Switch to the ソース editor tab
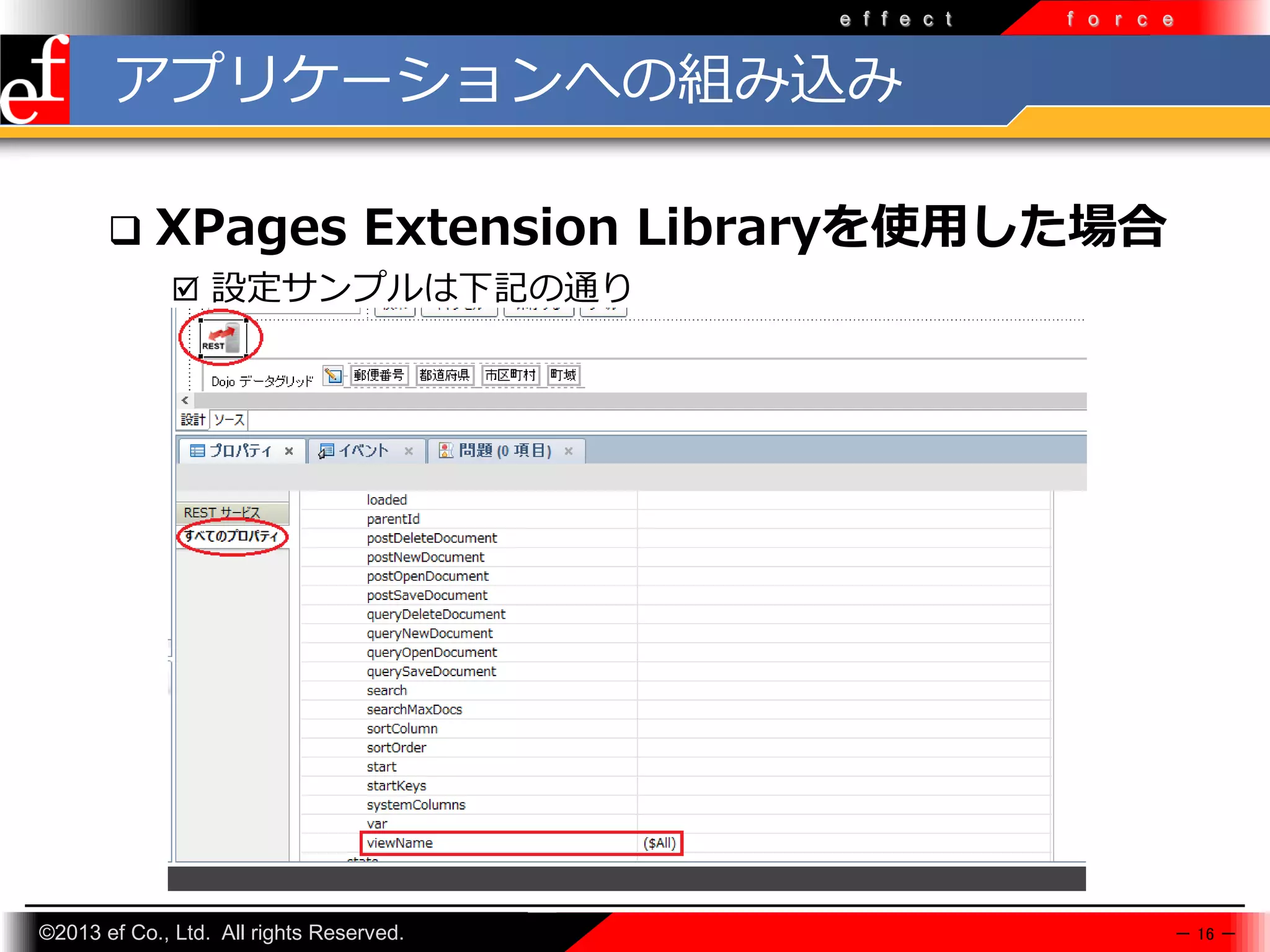Viewport: 1270px width, 952px height. pyautogui.click(x=229, y=420)
